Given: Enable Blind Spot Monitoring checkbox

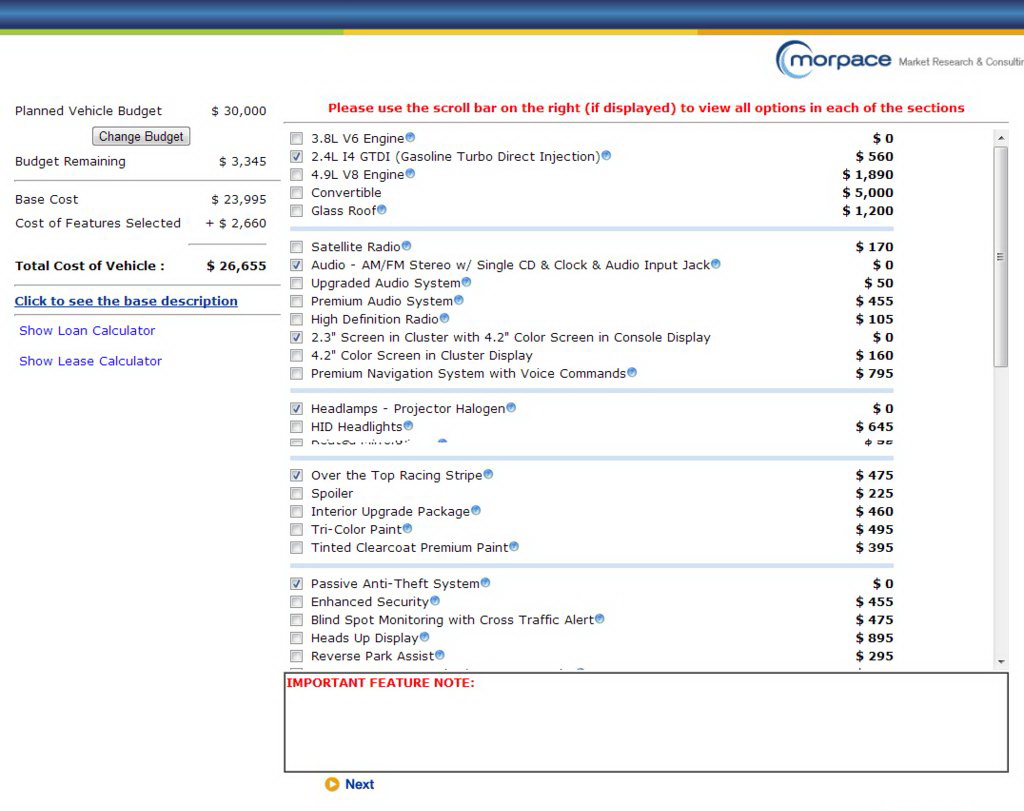Looking at the screenshot, I should pyautogui.click(x=296, y=620).
